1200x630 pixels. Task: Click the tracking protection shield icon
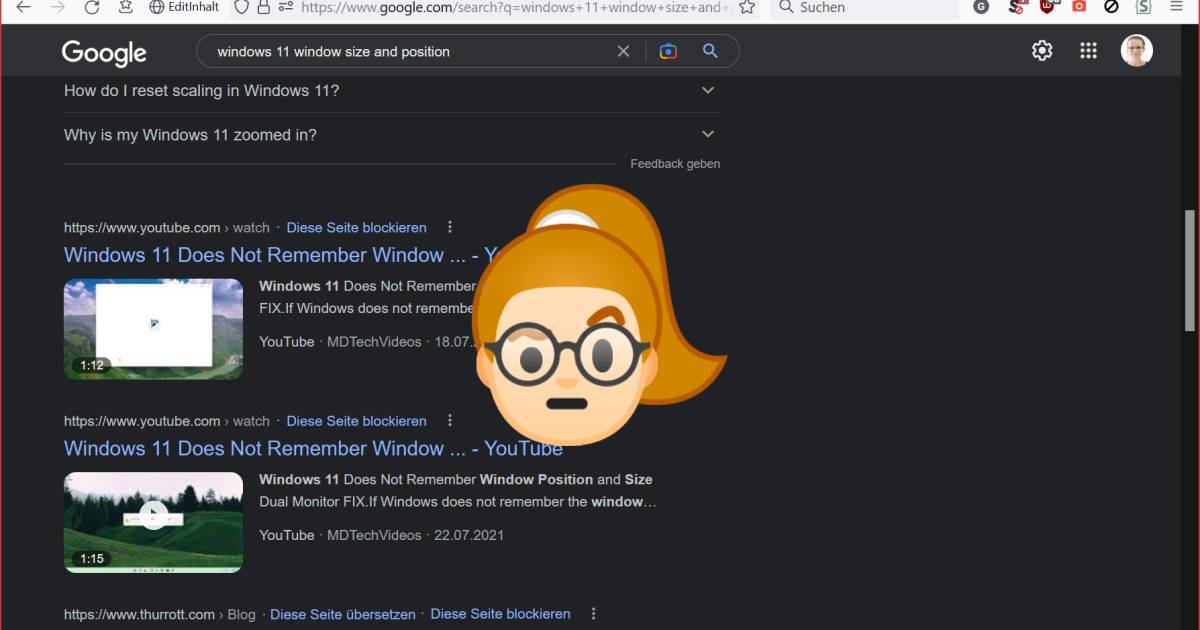tap(240, 6)
